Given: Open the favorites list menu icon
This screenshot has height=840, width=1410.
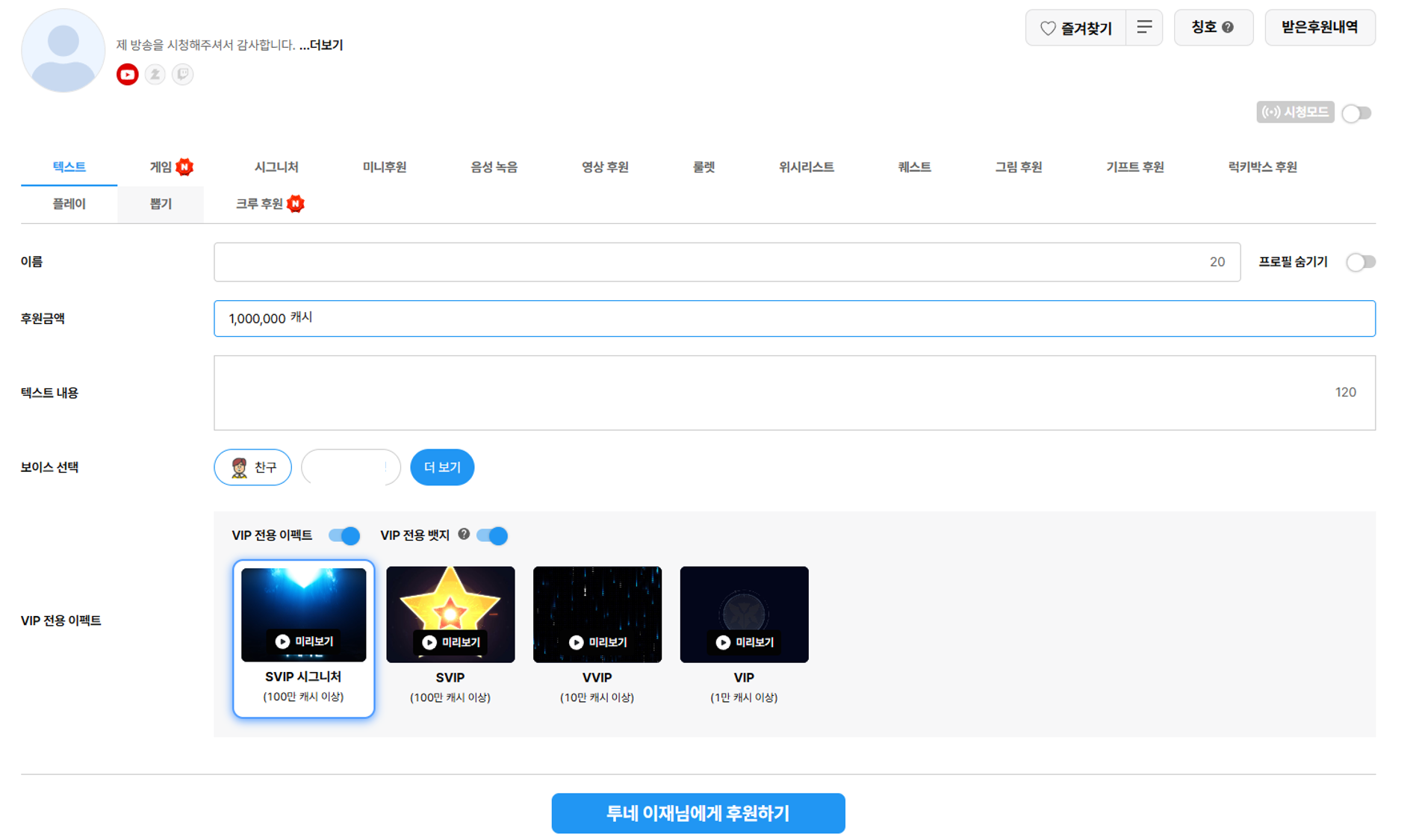Looking at the screenshot, I should [x=1144, y=28].
